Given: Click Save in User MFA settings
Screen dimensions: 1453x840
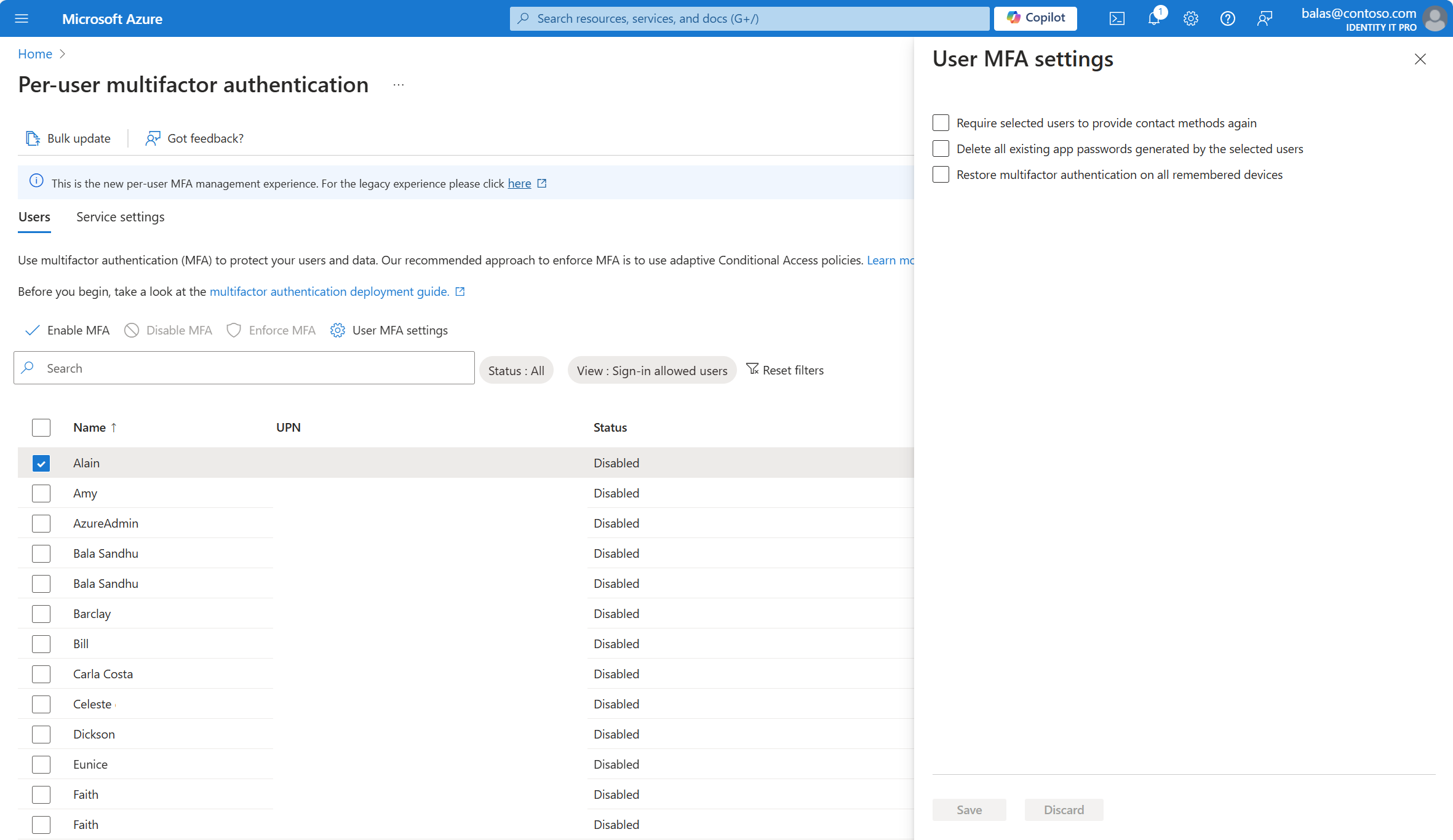Looking at the screenshot, I should (969, 809).
